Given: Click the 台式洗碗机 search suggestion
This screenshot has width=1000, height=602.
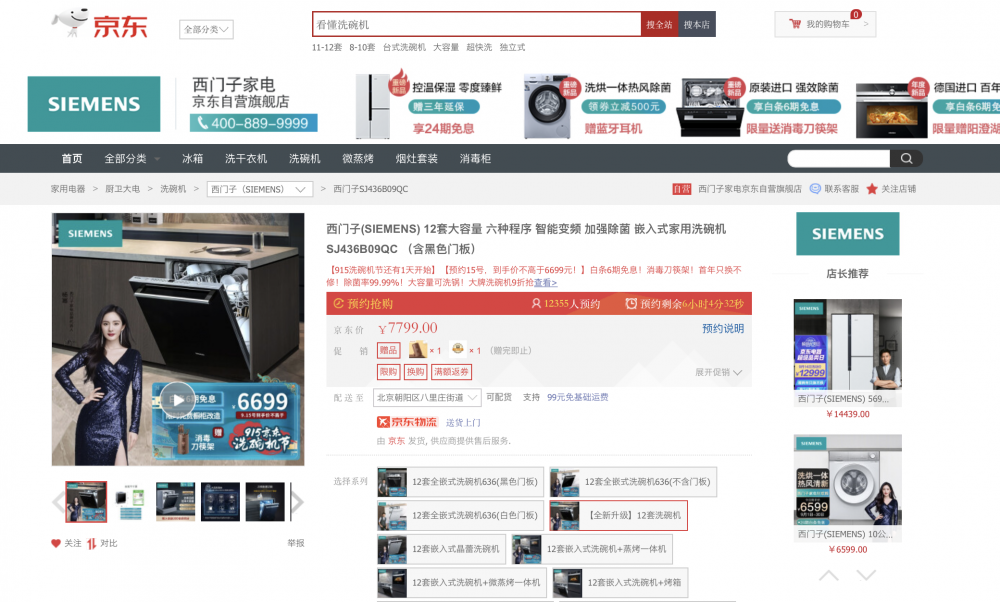Looking at the screenshot, I should (x=404, y=47).
